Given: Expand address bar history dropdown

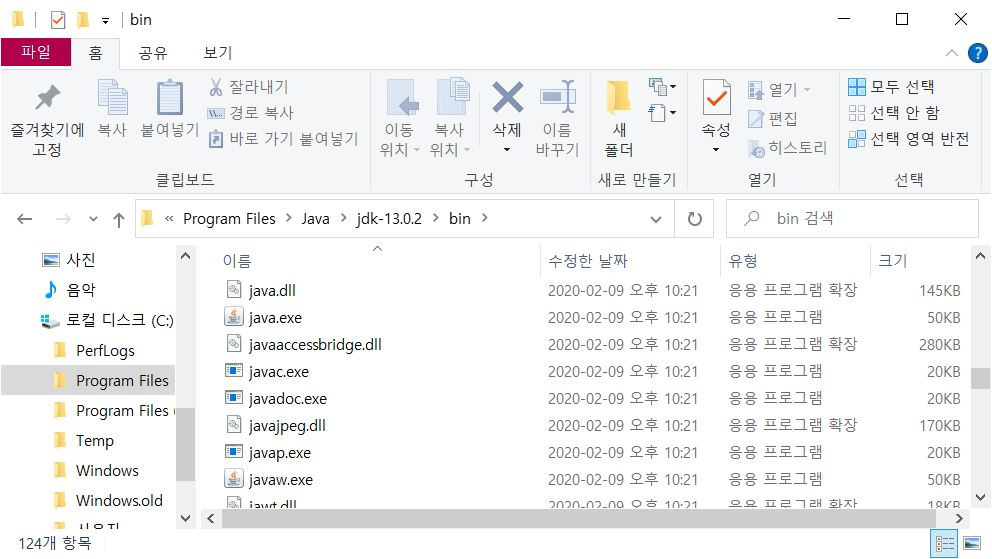Looking at the screenshot, I should (x=656, y=219).
